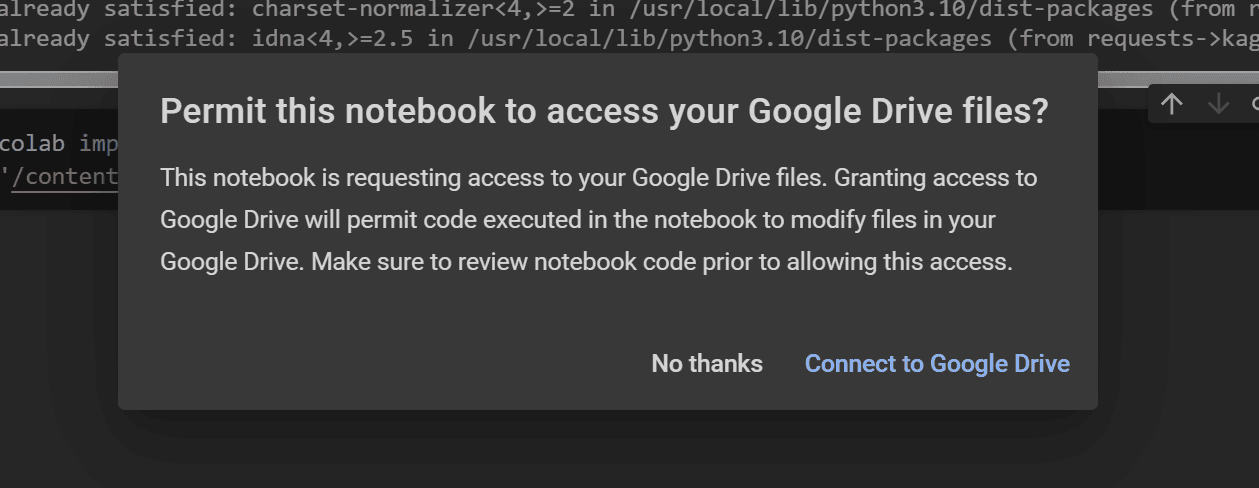Click the dialog title about Google Drive permission

click(x=604, y=111)
